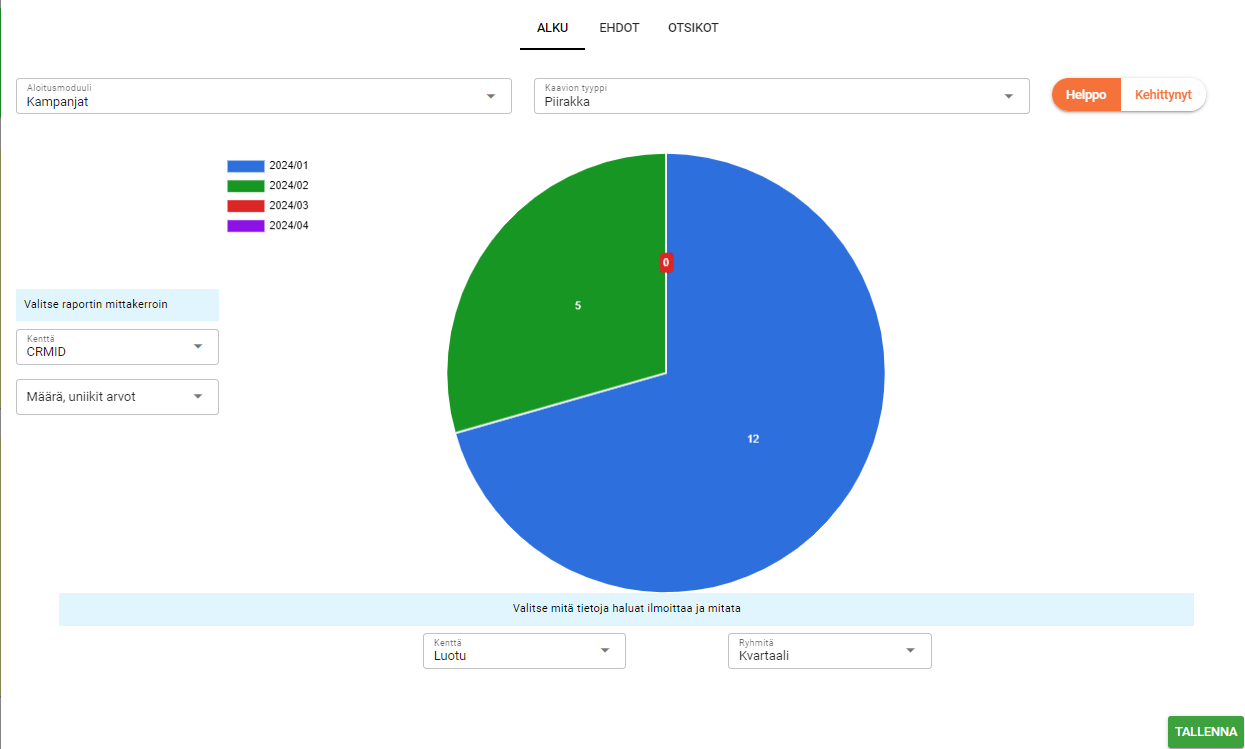This screenshot has height=749, width=1245.
Task: Toggle the purple 2024/04 legend swatch
Action: (x=245, y=226)
